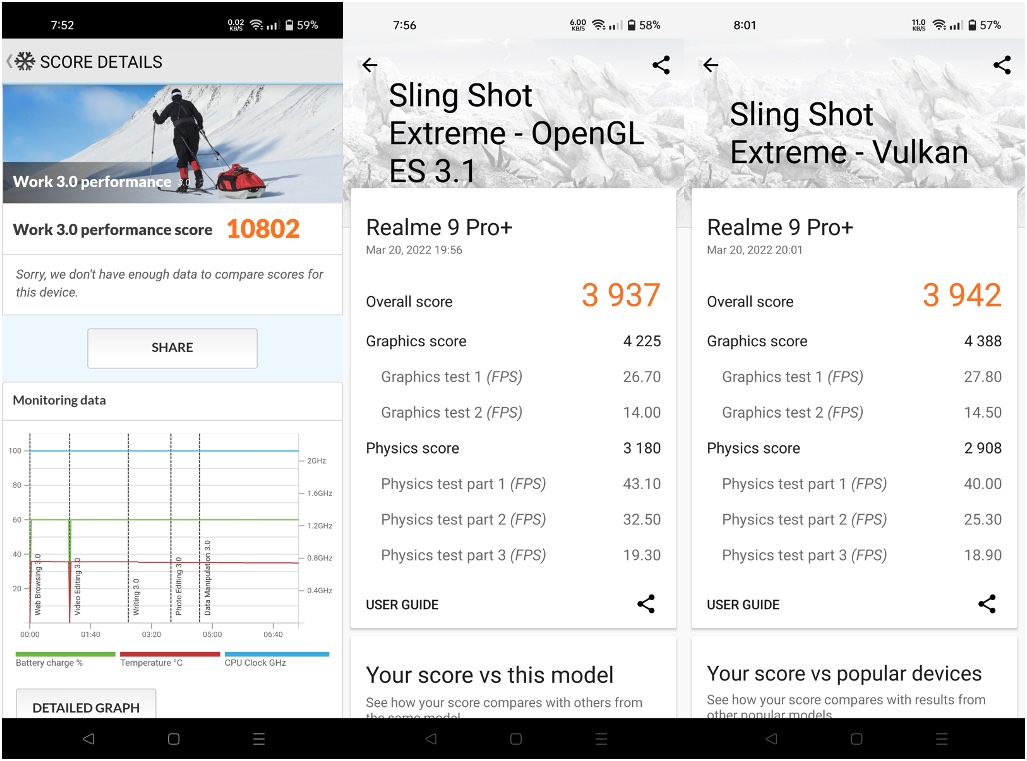1027x761 pixels.
Task: Select the Work 3.0 score 10802
Action: (x=263, y=229)
